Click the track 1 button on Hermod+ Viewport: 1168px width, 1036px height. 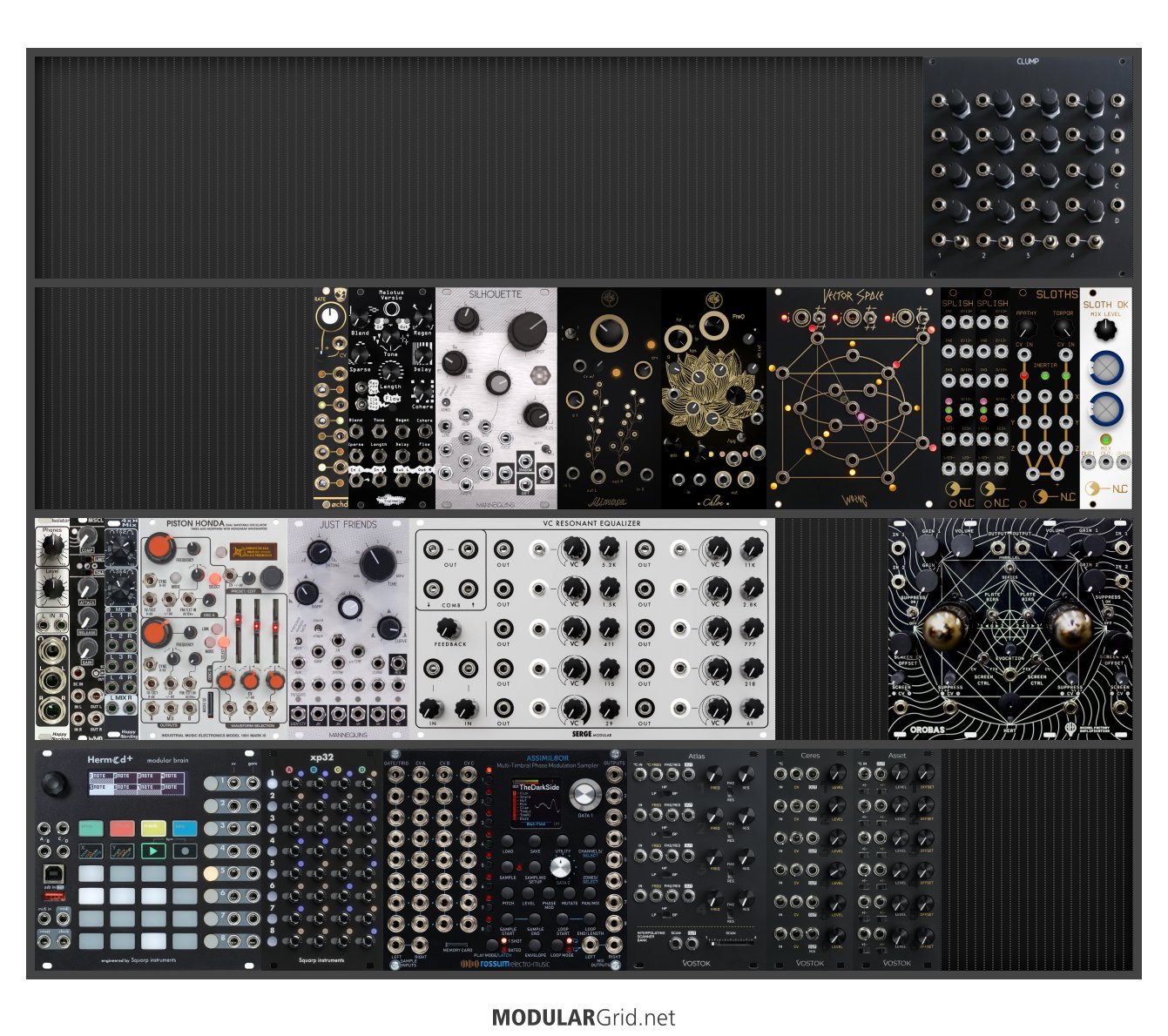tap(211, 783)
